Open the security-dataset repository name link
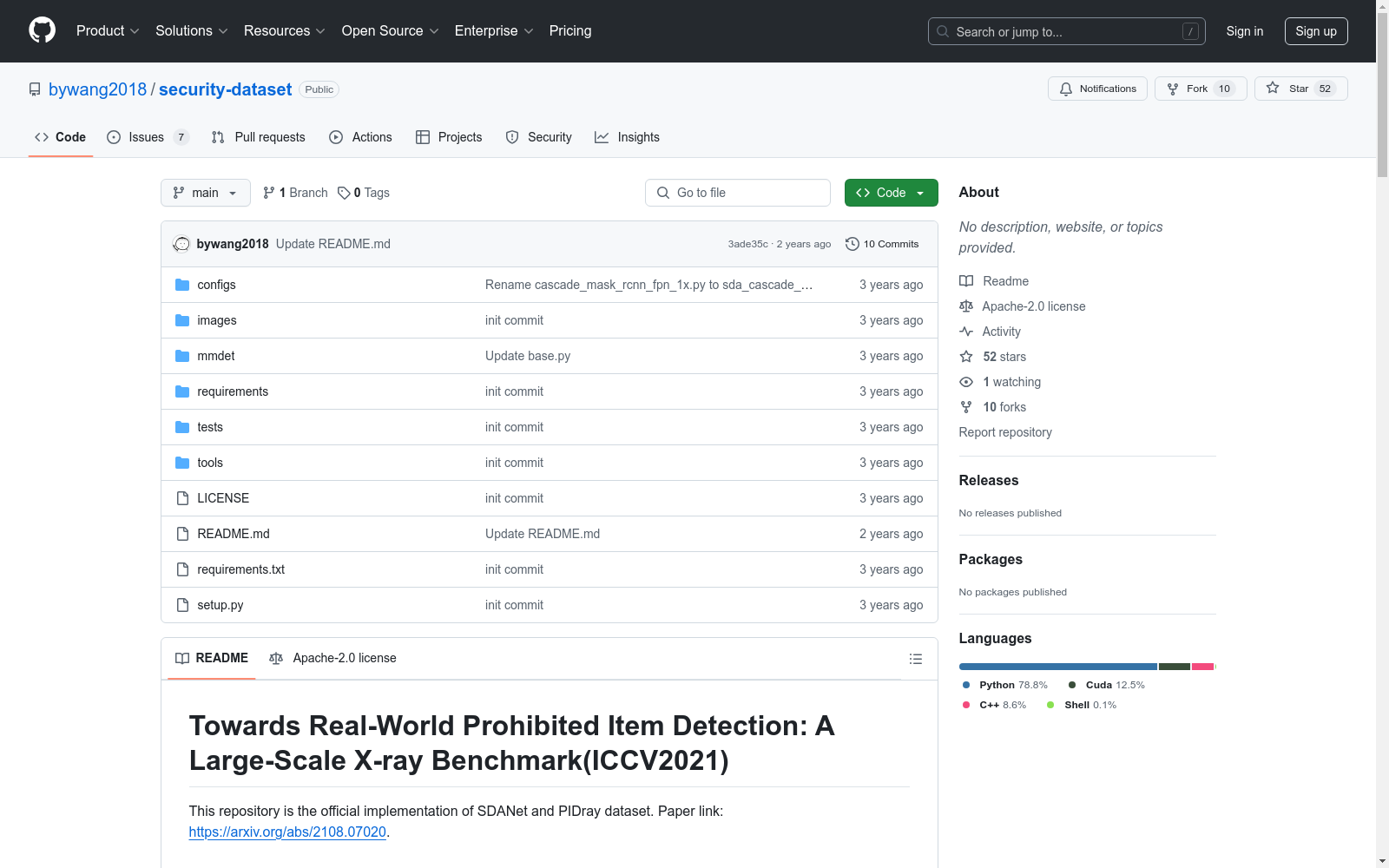Screen dimensions: 1389x868 click(225, 89)
